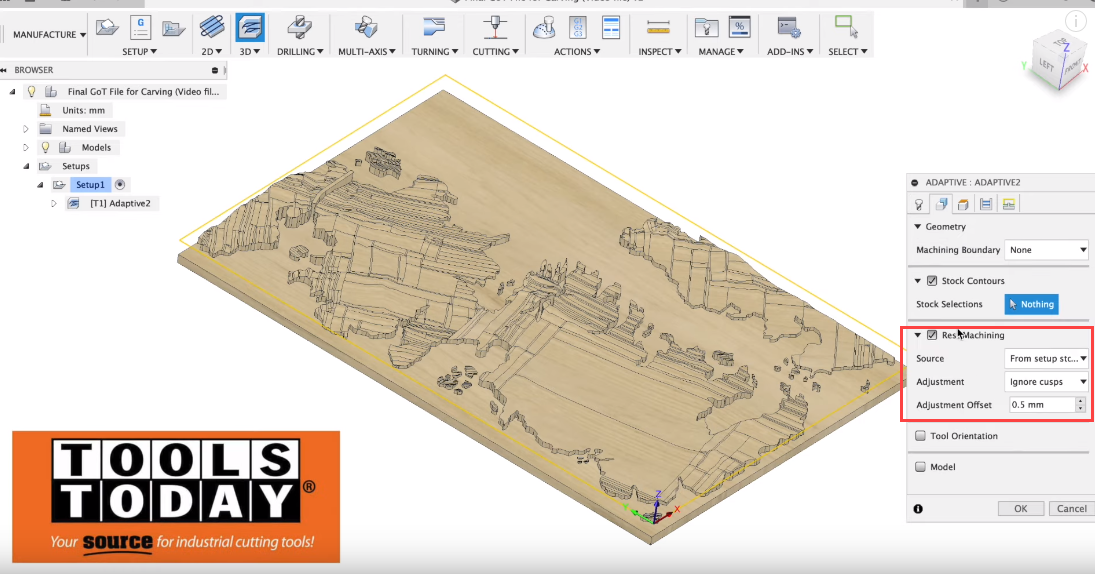Open the CUTTING dropdown menu
Viewport: 1095px width, 574px height.
(495, 52)
